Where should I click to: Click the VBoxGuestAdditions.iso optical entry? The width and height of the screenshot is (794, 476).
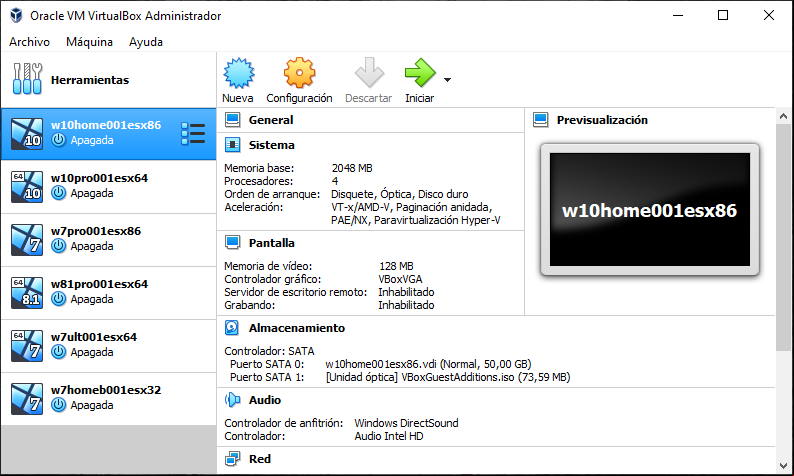(448, 377)
